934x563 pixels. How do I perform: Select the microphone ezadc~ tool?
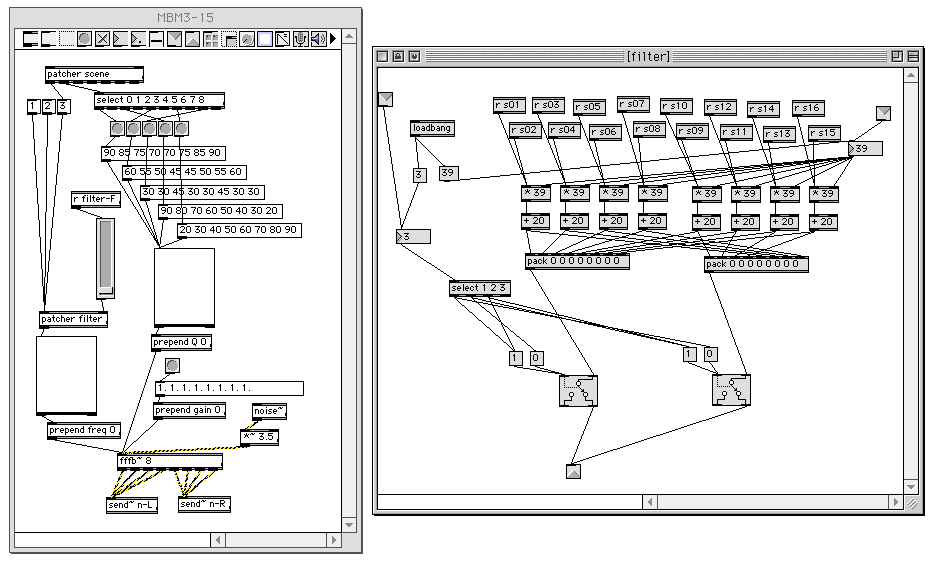(x=300, y=39)
